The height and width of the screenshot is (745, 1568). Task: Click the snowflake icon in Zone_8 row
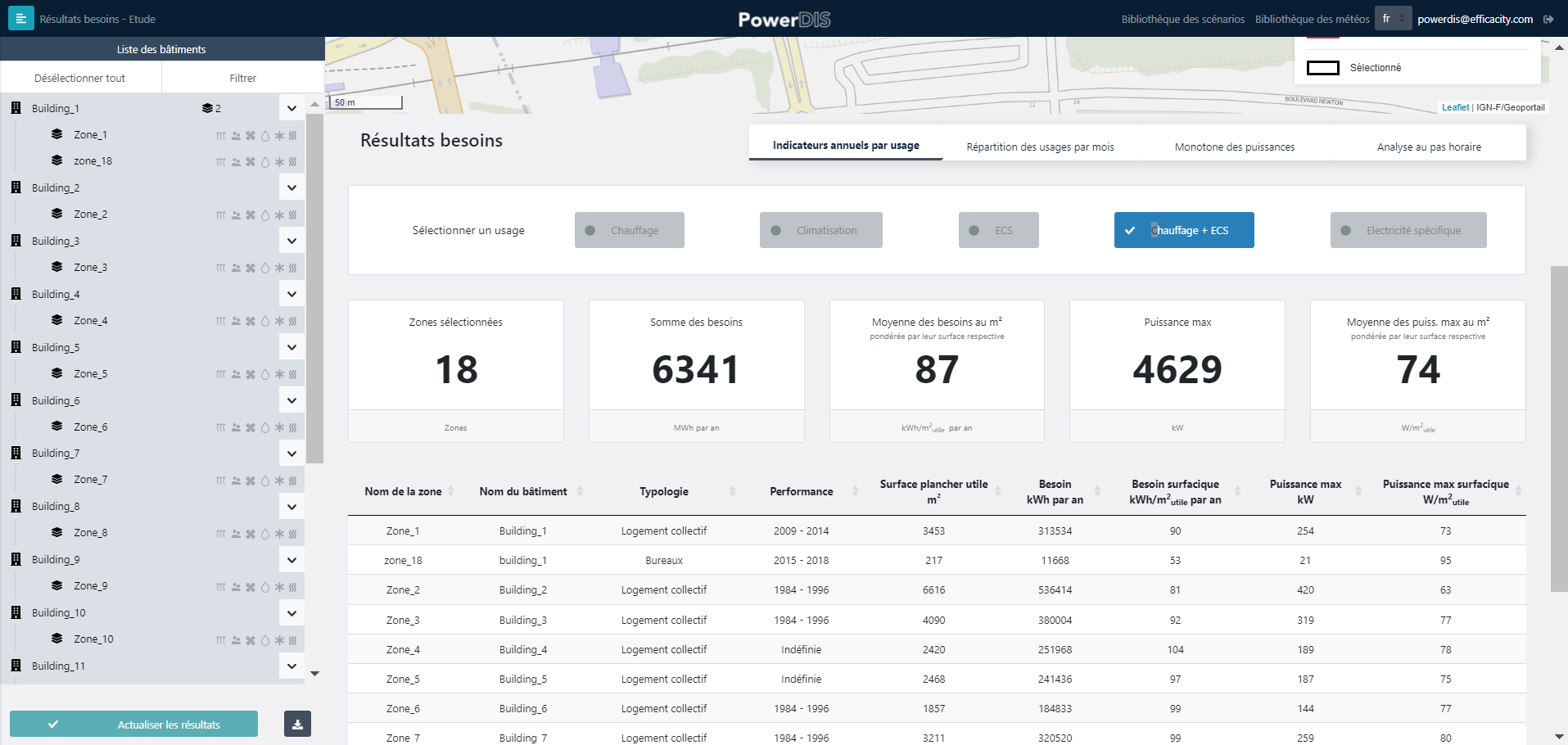279,534
